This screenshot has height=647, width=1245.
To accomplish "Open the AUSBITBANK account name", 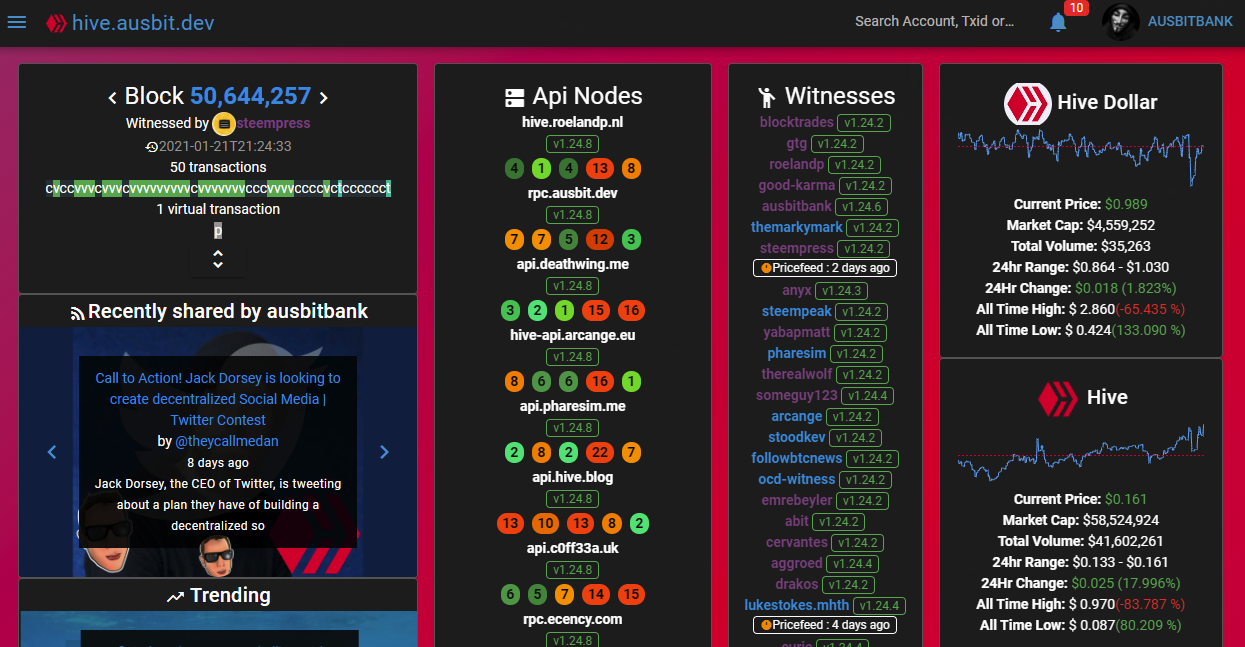I will [x=1190, y=22].
